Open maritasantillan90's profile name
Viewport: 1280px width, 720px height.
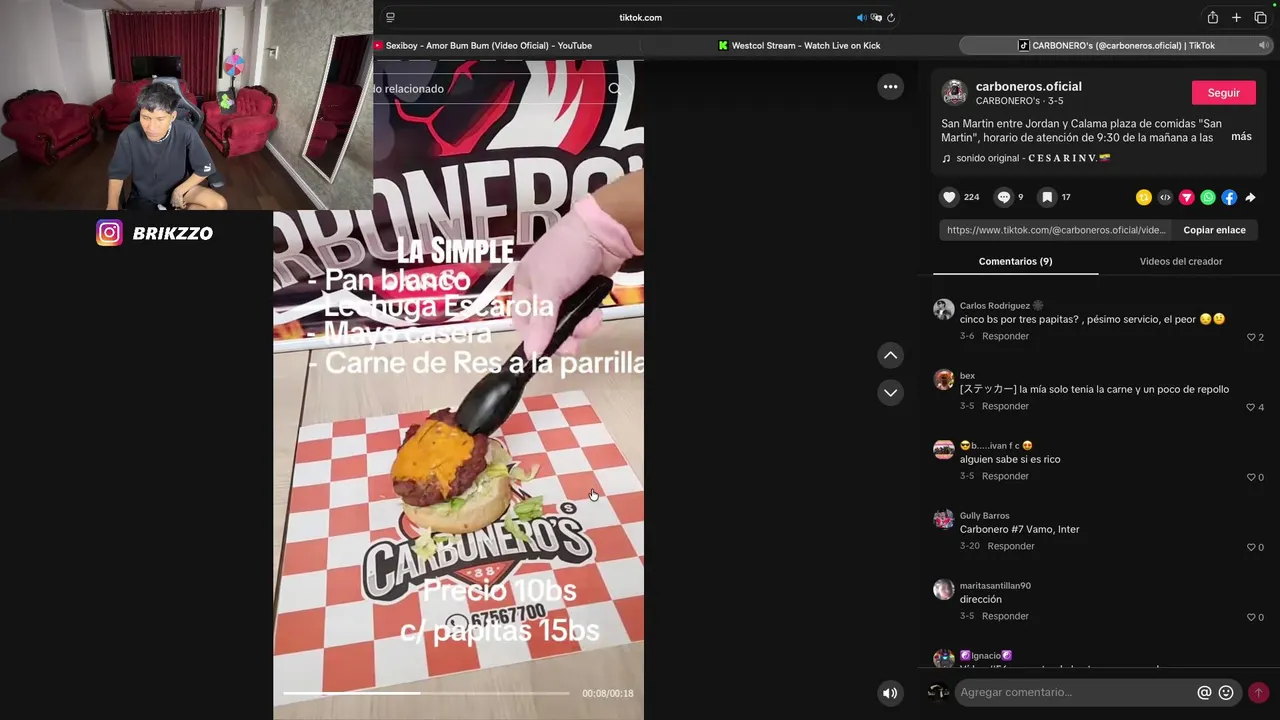pyautogui.click(x=995, y=586)
